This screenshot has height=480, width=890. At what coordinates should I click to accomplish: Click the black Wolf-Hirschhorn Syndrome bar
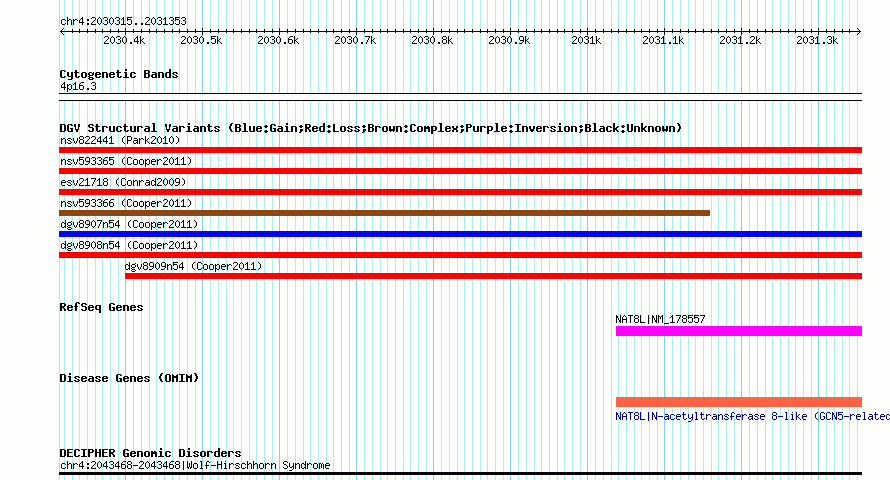[460, 473]
